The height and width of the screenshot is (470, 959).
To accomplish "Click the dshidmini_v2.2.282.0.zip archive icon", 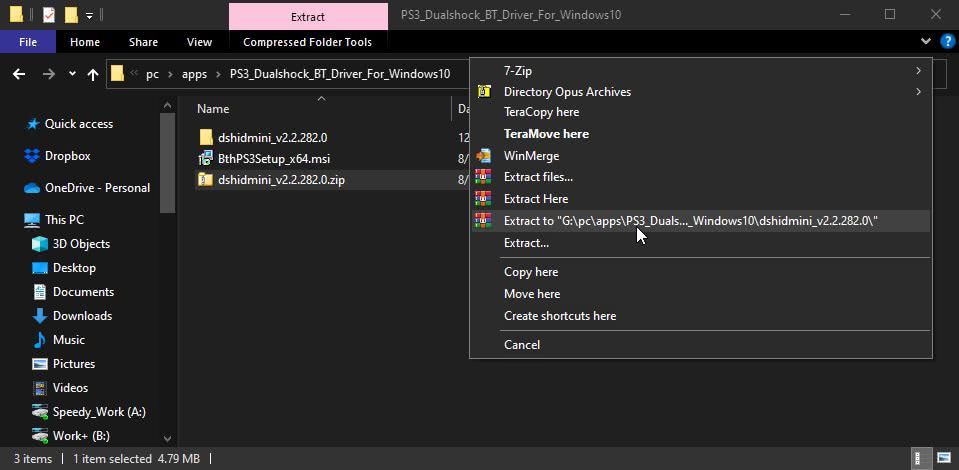I will 206,180.
